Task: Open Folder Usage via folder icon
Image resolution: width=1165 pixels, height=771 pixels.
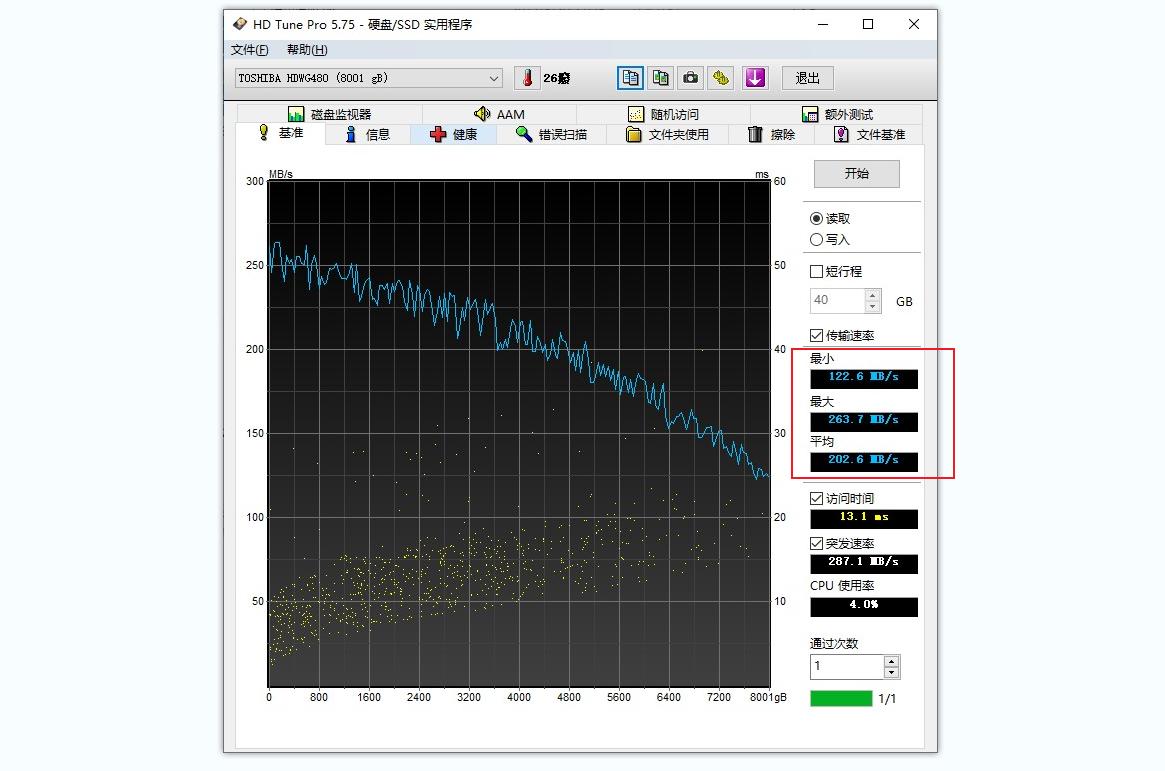Action: point(668,134)
